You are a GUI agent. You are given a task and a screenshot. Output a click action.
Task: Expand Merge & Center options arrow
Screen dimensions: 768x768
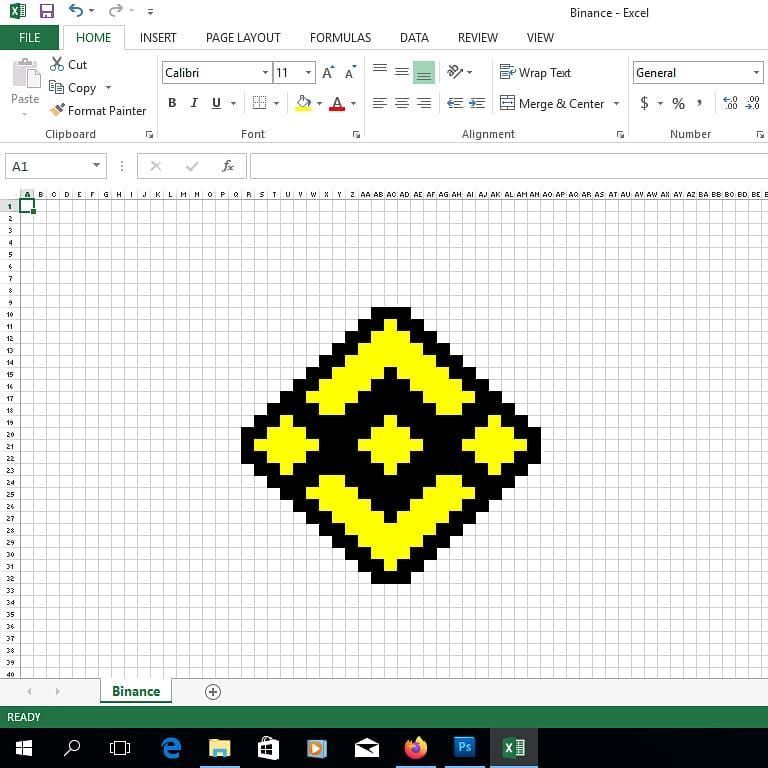[616, 103]
